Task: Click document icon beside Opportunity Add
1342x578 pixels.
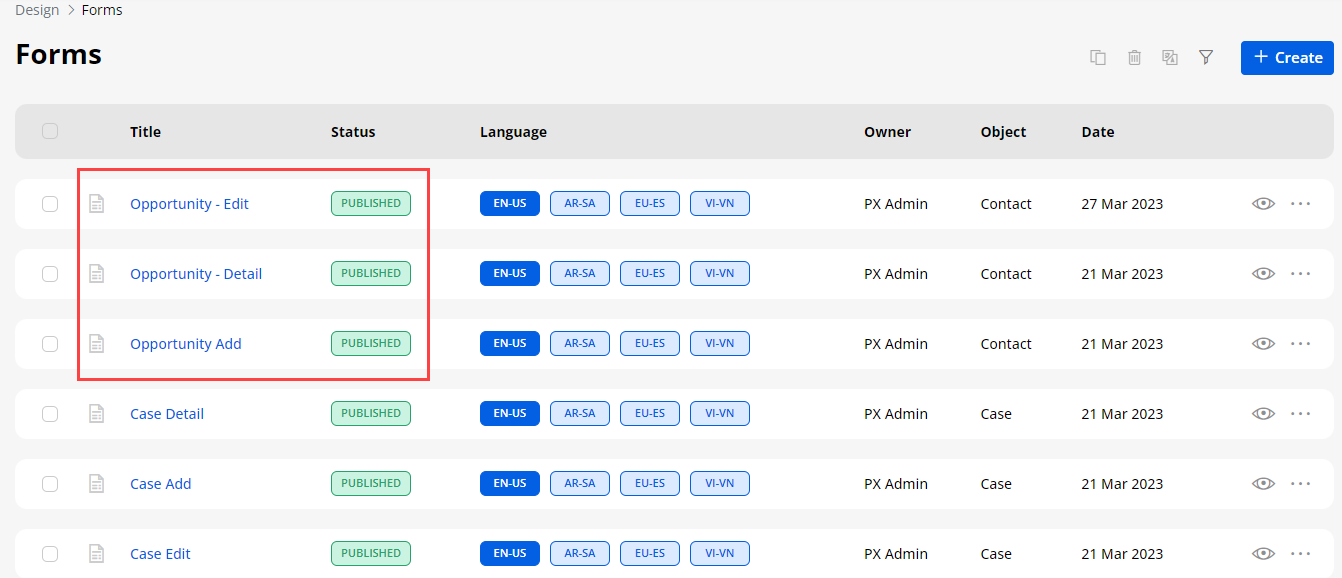Action: (x=97, y=344)
